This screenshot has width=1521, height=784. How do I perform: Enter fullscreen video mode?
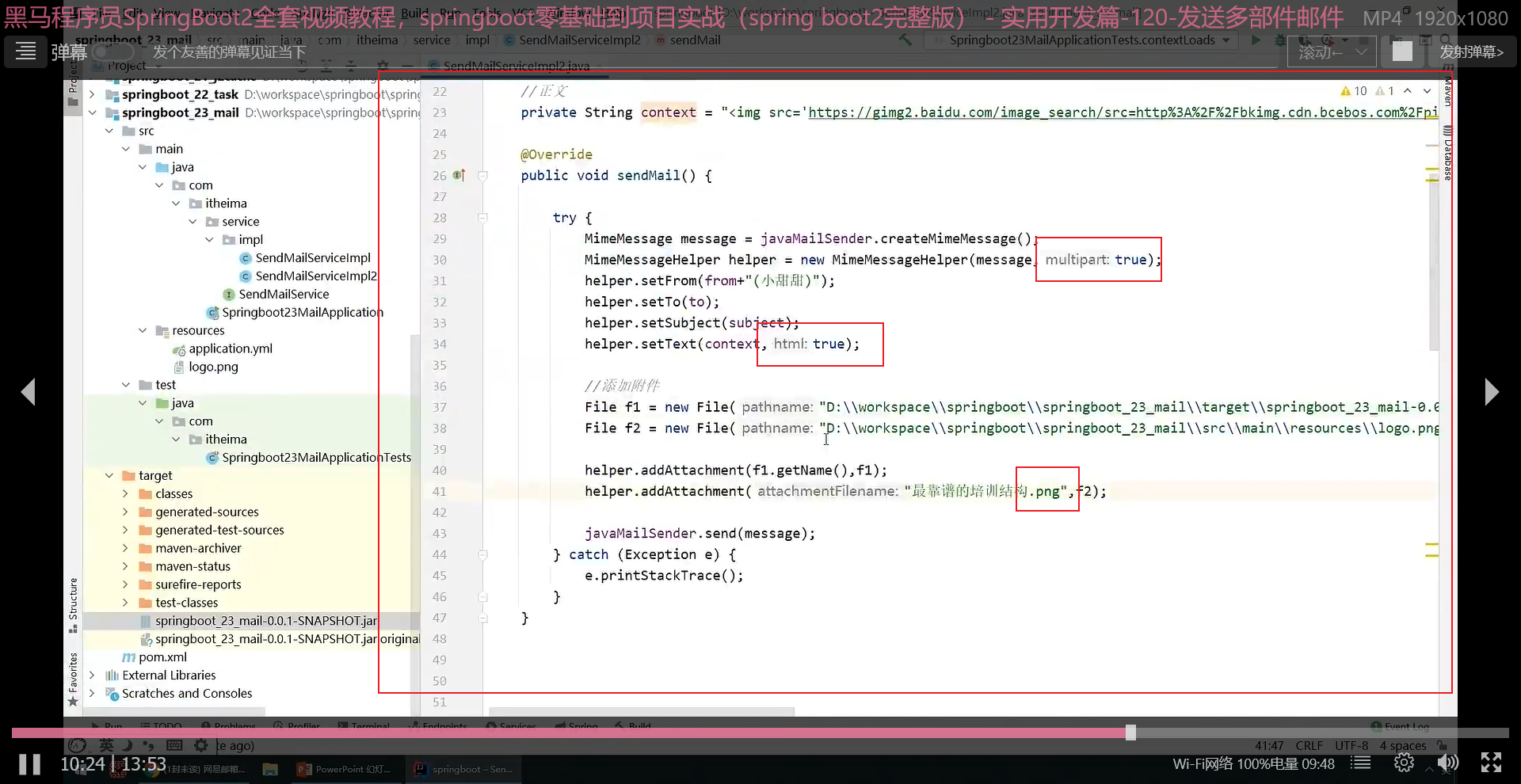tap(1491, 763)
